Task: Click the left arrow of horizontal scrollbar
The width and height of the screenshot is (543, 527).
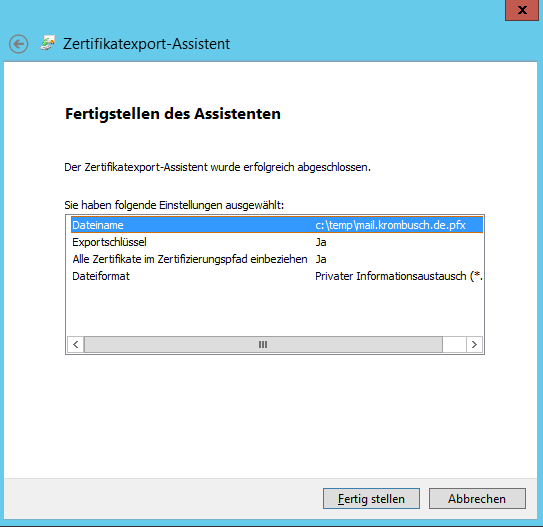Action: coord(75,345)
